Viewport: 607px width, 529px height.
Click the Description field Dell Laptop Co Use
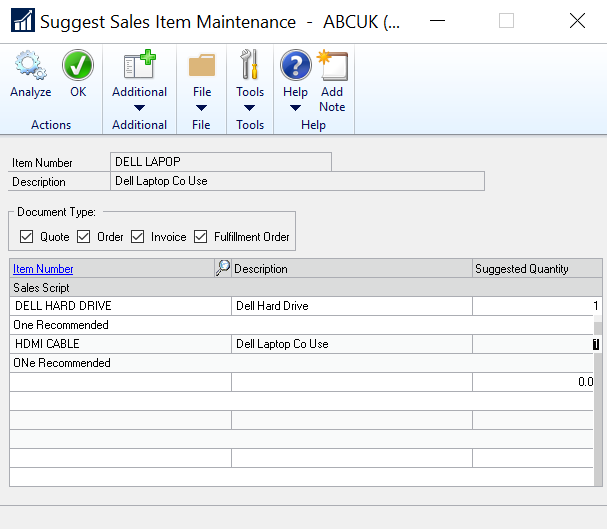pos(297,181)
